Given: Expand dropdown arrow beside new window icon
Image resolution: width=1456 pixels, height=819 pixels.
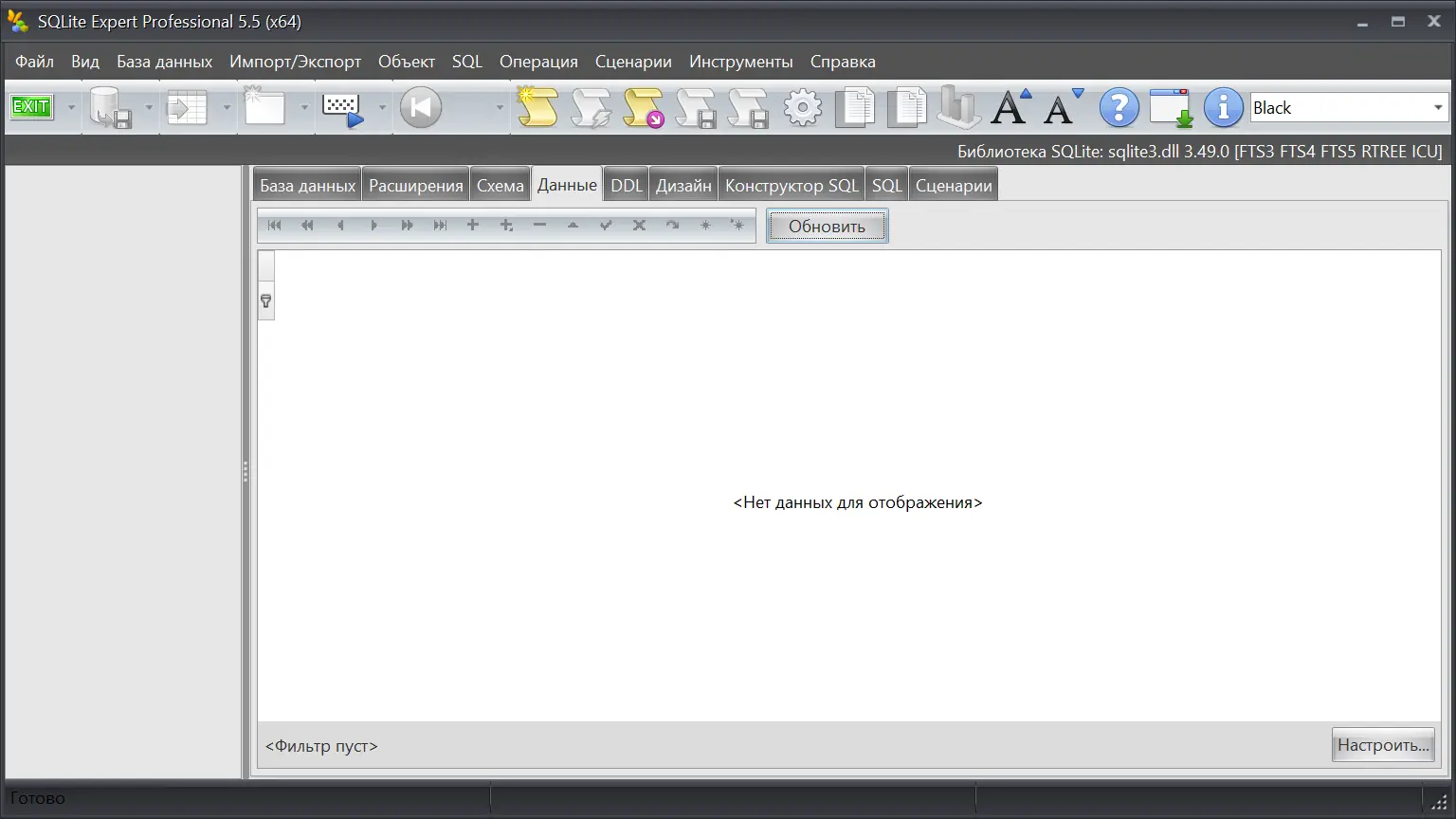Looking at the screenshot, I should coord(303,107).
